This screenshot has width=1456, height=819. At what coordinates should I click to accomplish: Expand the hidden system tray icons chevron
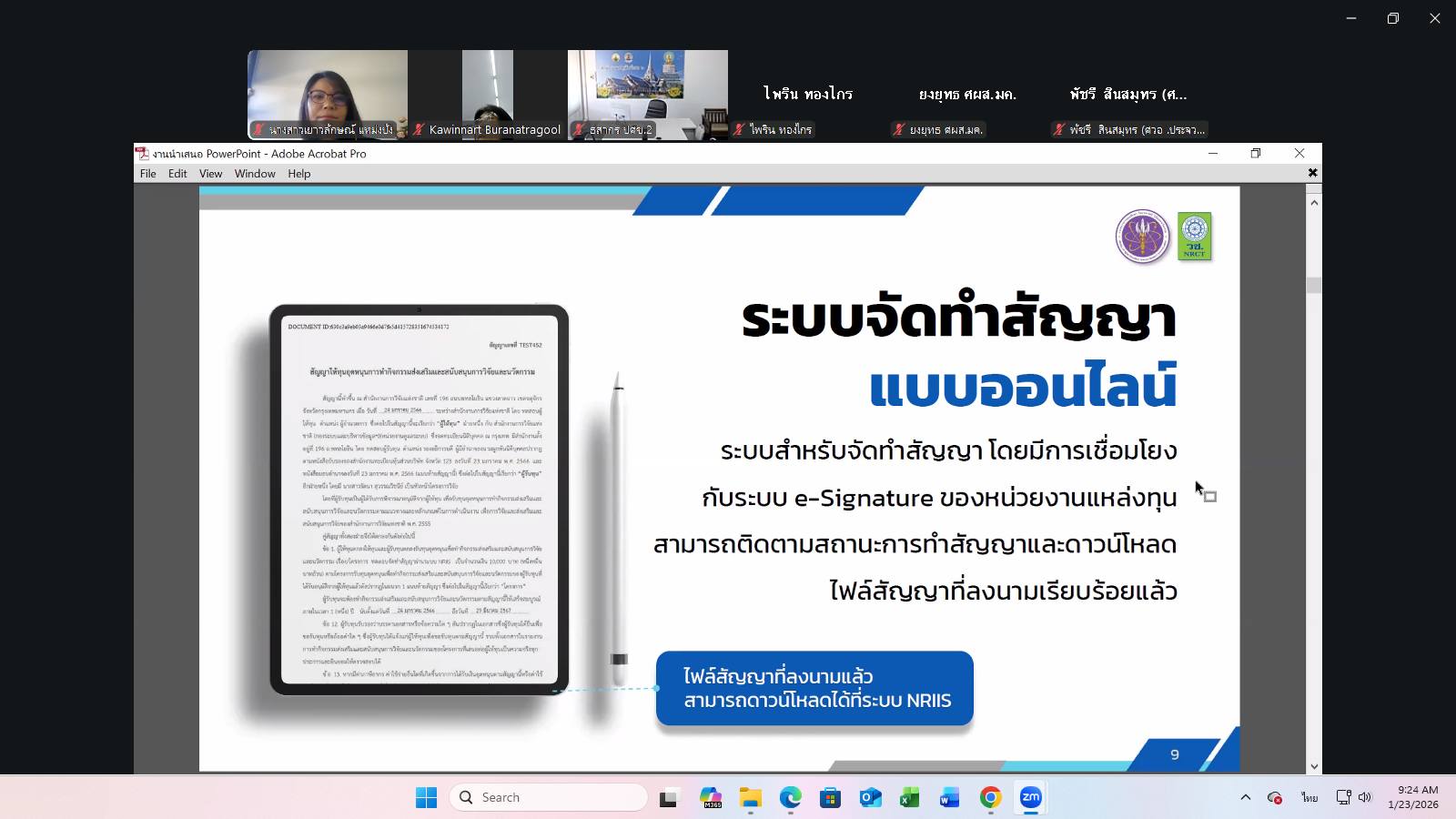[1245, 797]
